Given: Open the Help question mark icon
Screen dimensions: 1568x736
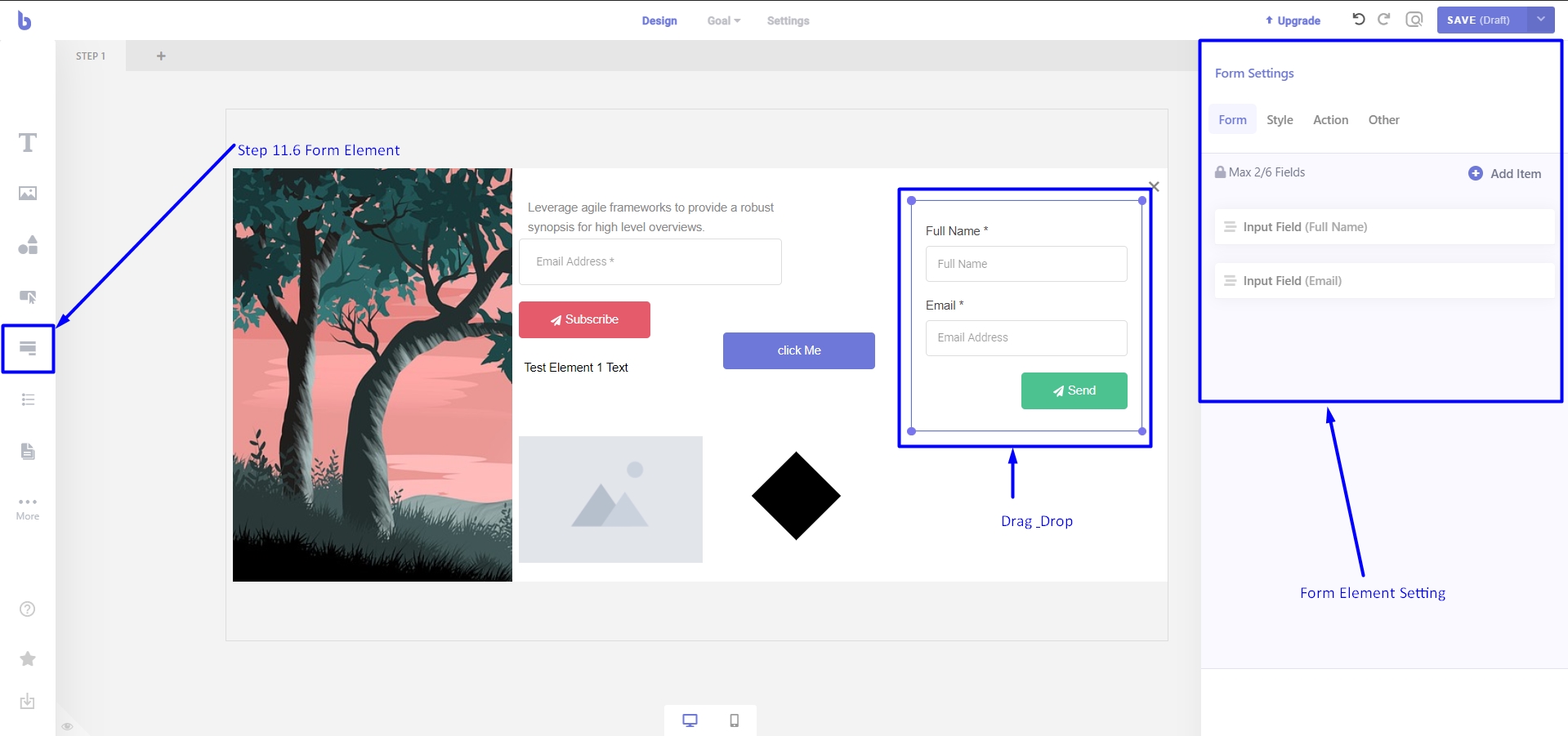Looking at the screenshot, I should [28, 609].
